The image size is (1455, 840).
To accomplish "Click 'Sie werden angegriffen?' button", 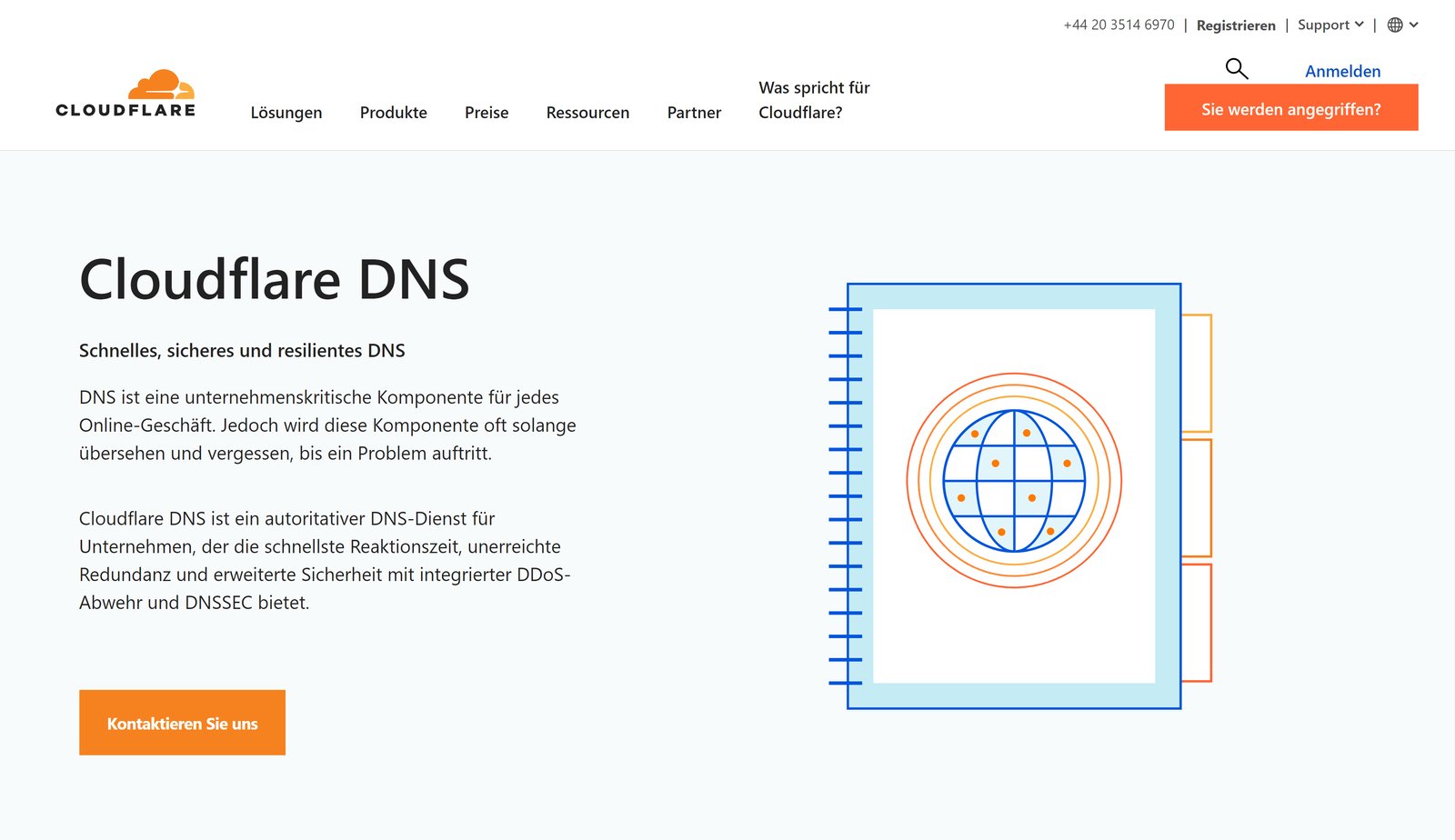I will pyautogui.click(x=1290, y=107).
